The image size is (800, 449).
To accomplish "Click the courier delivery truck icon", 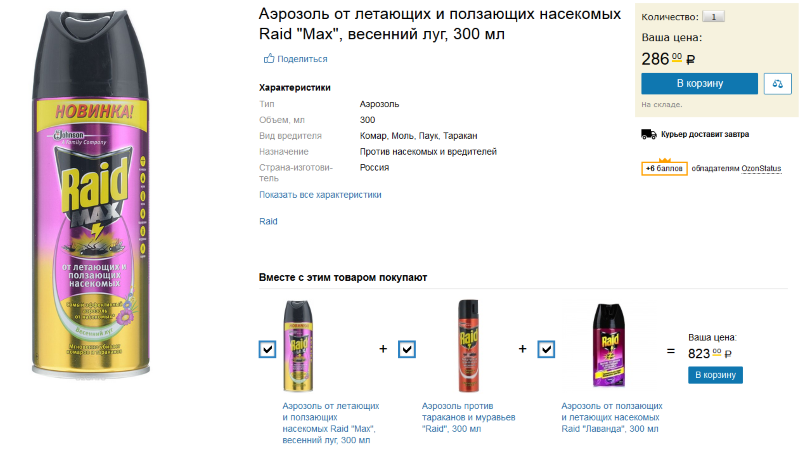I will tap(648, 134).
